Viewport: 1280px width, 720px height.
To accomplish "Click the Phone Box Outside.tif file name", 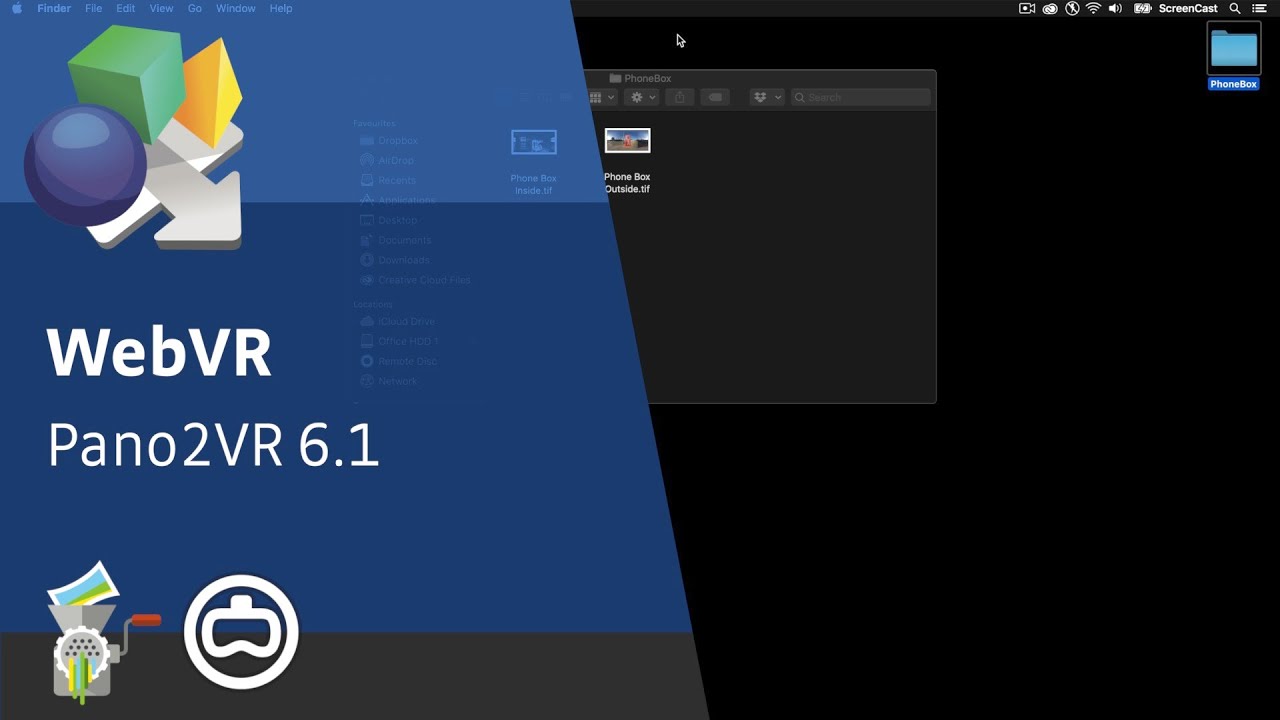I will coord(627,183).
